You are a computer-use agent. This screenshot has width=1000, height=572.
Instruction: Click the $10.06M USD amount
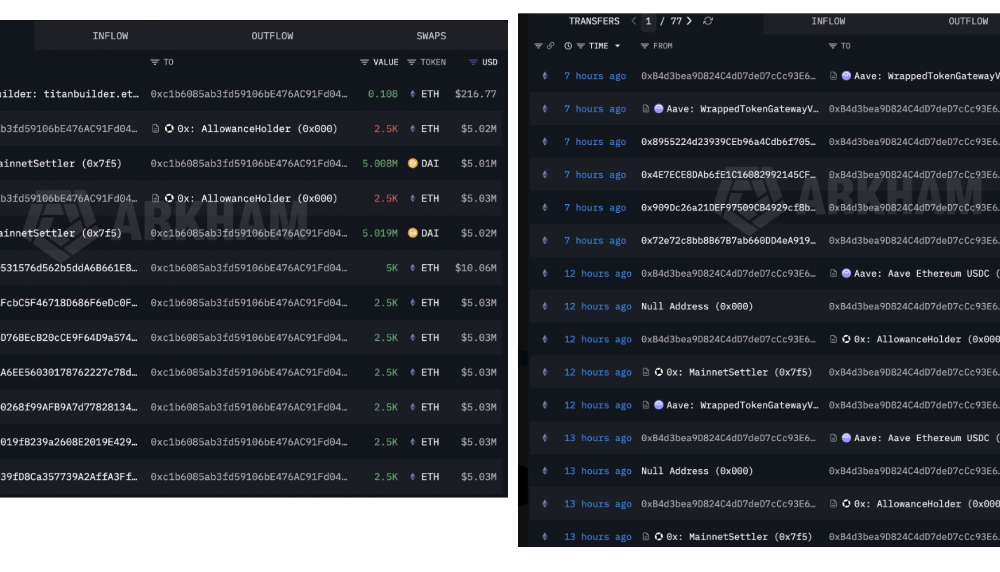pos(476,268)
